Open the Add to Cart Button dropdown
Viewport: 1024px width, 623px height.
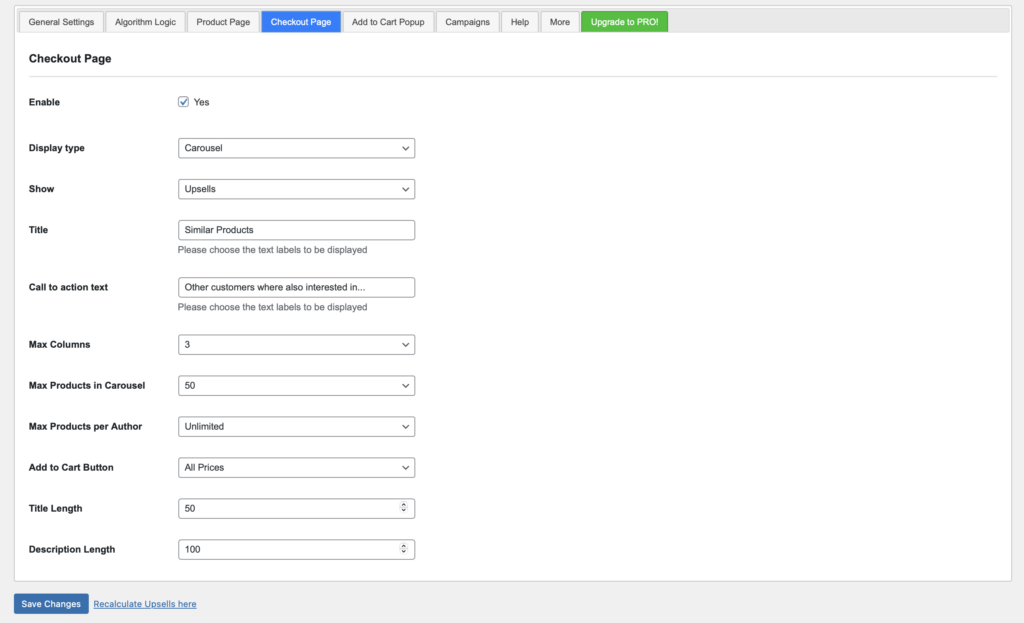click(296, 467)
